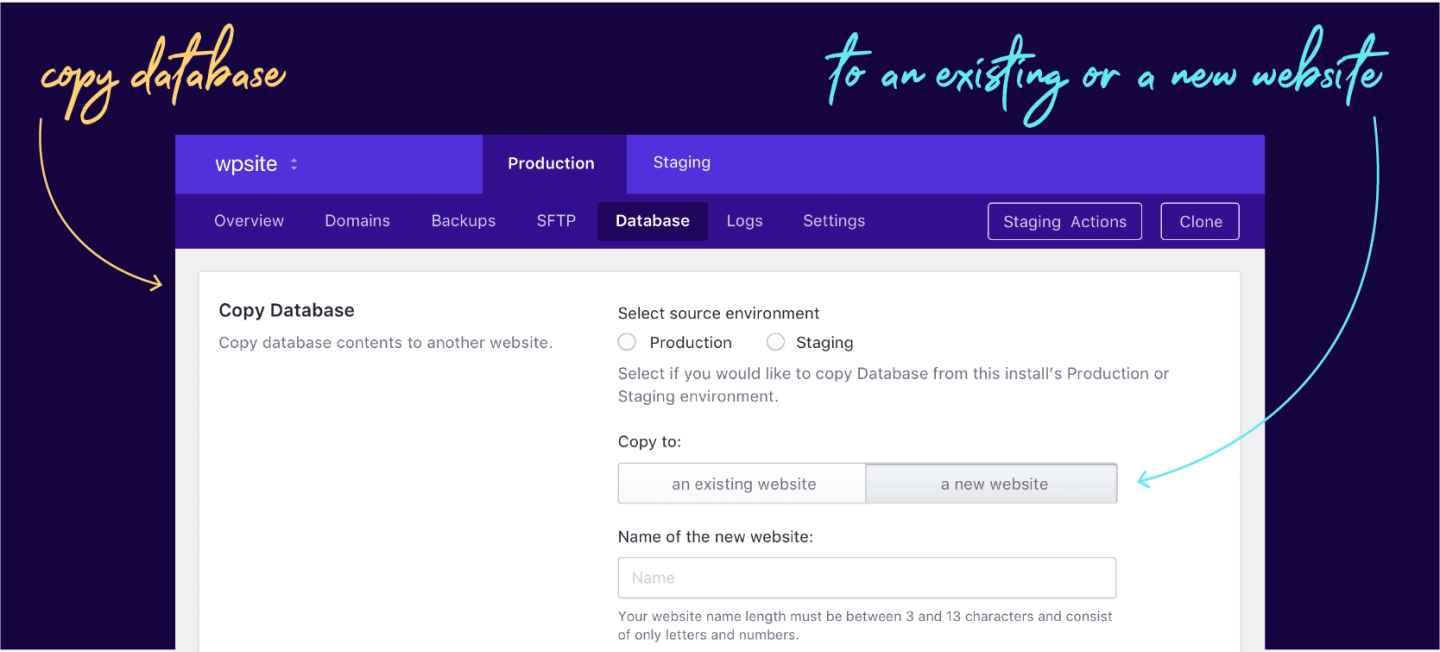The height and width of the screenshot is (652, 1440).
Task: Switch to the Production environment tab
Action: coord(551,164)
